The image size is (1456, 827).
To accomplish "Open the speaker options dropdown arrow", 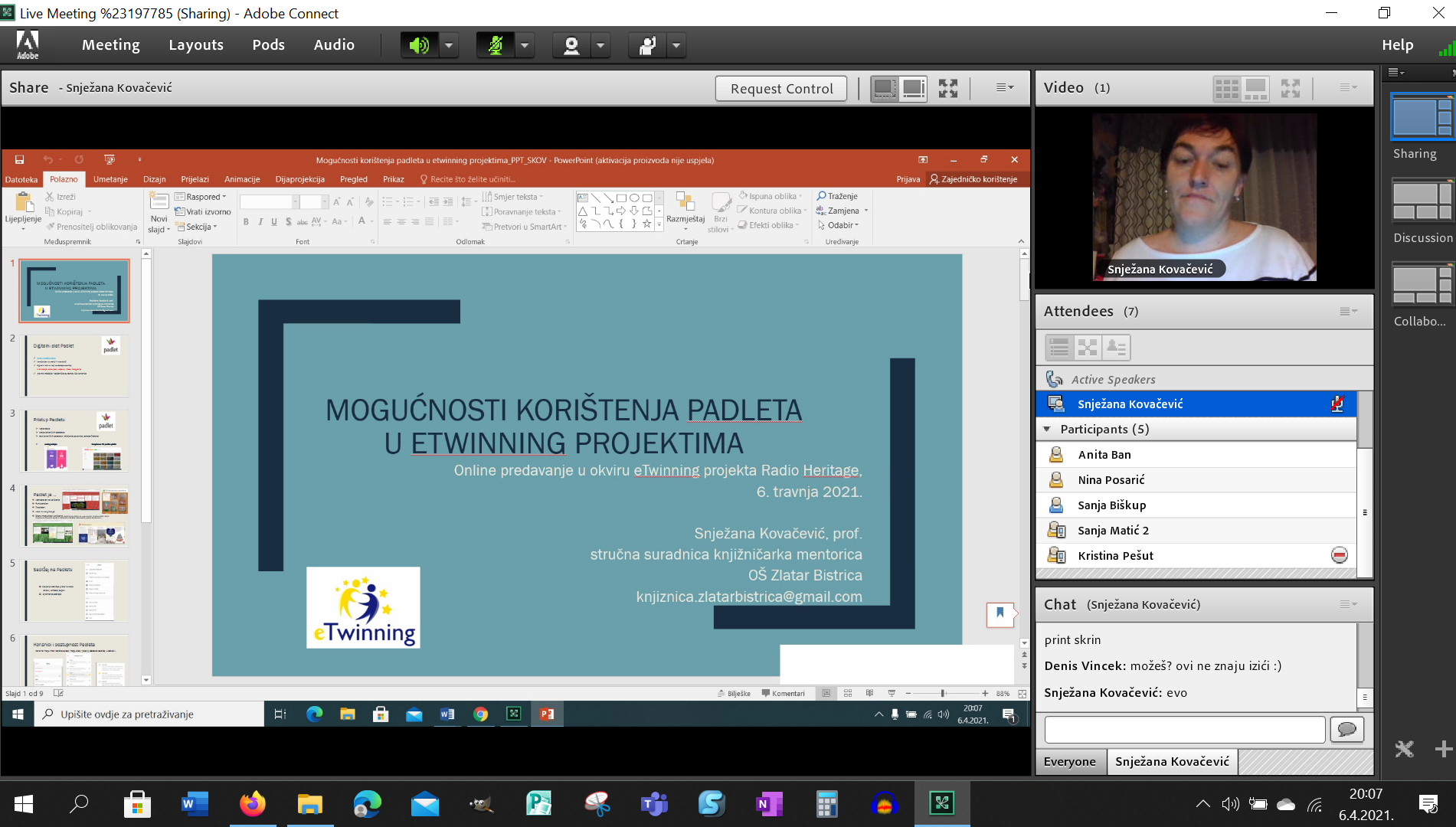I will [449, 45].
